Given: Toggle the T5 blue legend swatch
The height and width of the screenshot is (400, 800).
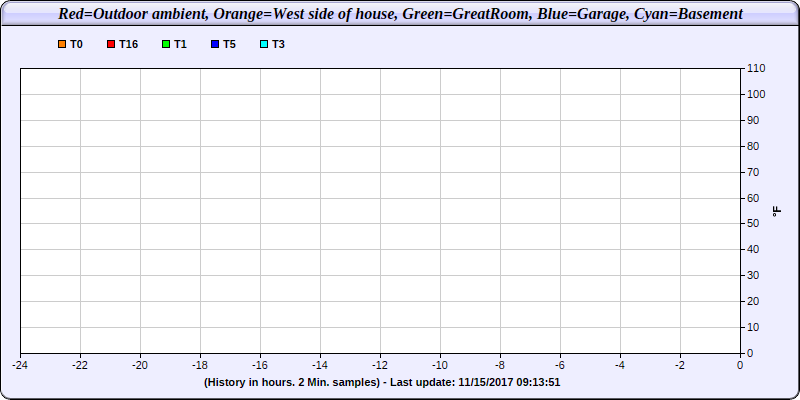Looking at the screenshot, I should click(x=215, y=44).
